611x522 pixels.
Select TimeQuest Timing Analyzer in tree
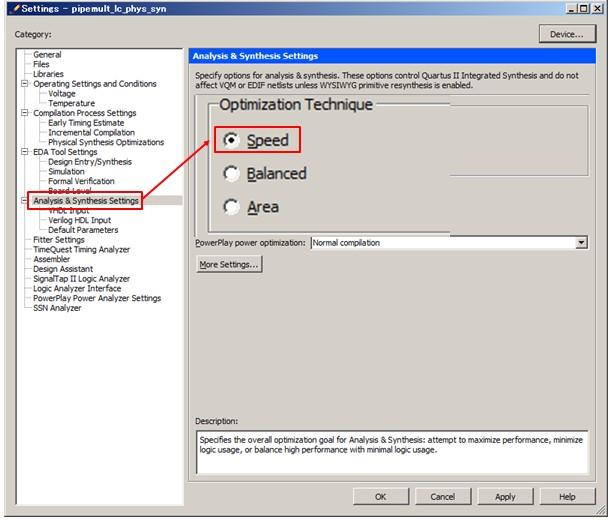click(x=81, y=249)
